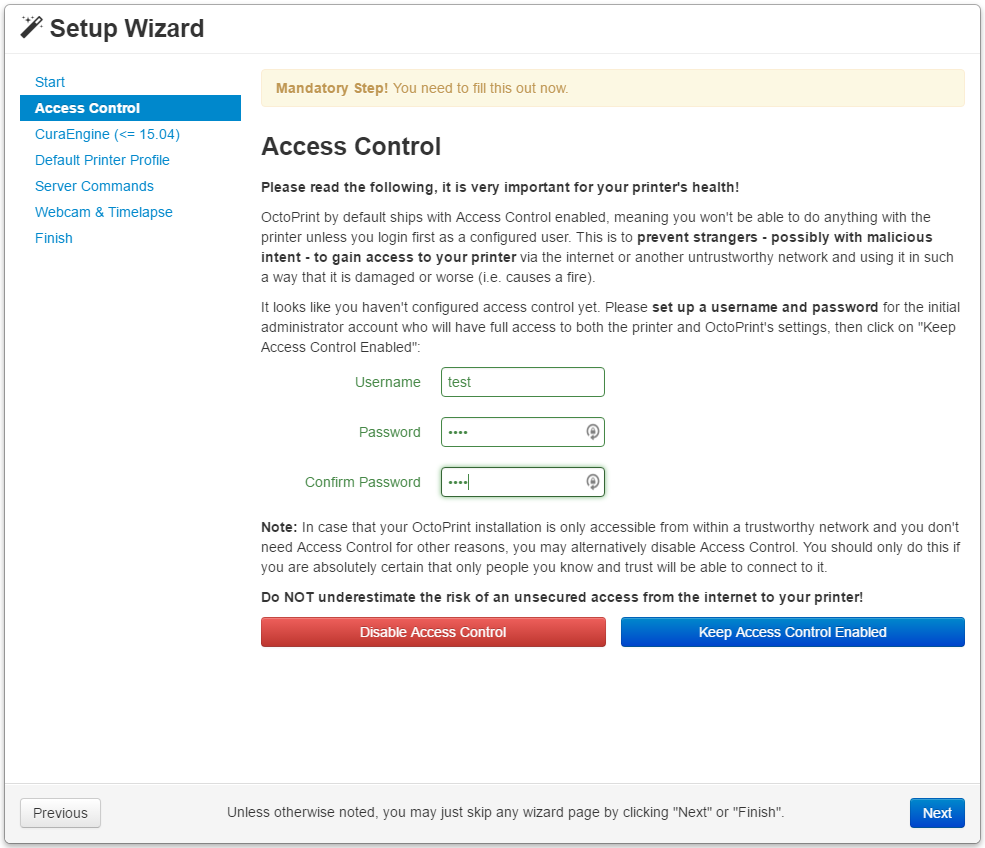Click the red Disable Access Control button
The height and width of the screenshot is (848, 985).
point(433,632)
